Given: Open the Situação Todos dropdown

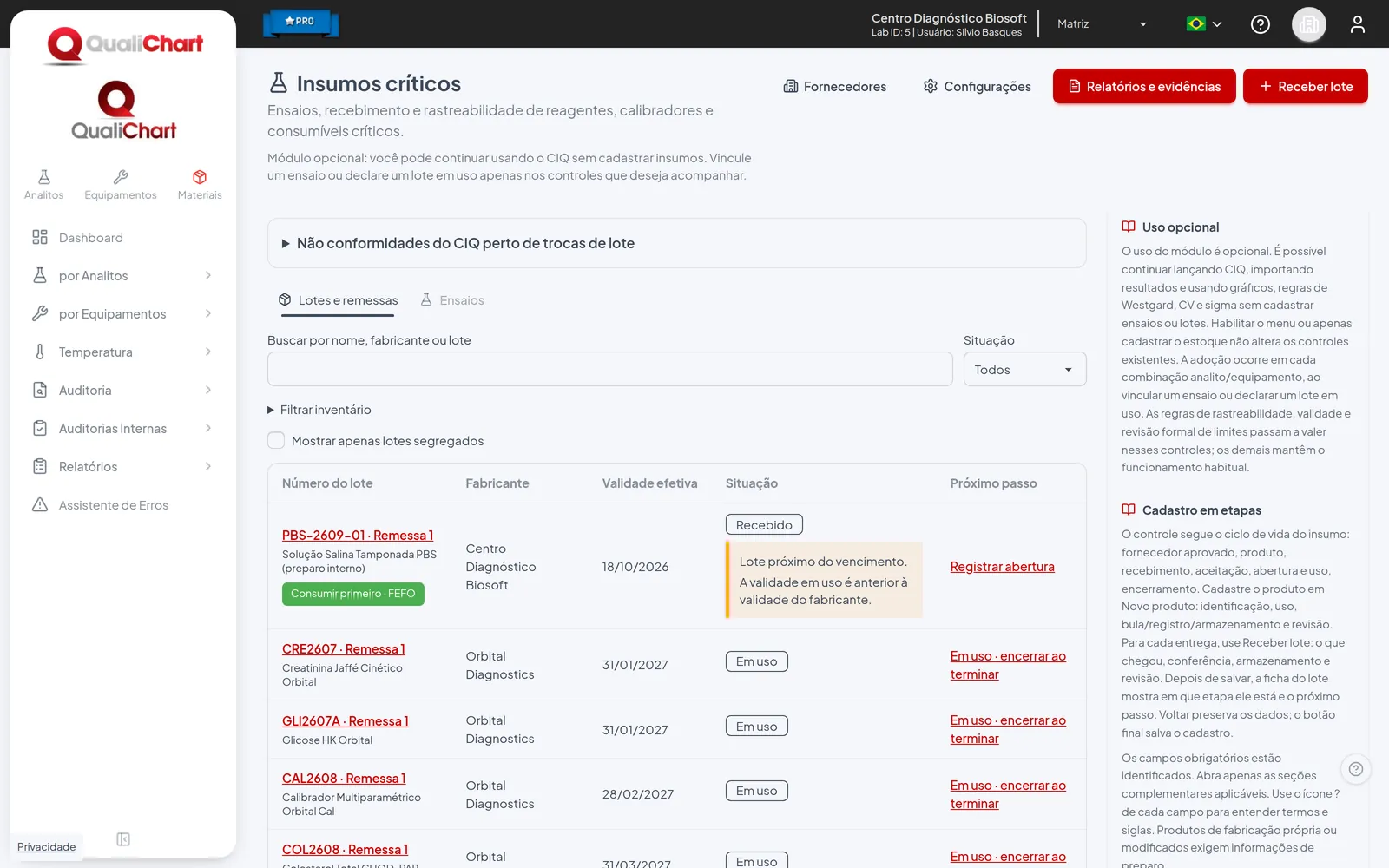Looking at the screenshot, I should [1024, 369].
